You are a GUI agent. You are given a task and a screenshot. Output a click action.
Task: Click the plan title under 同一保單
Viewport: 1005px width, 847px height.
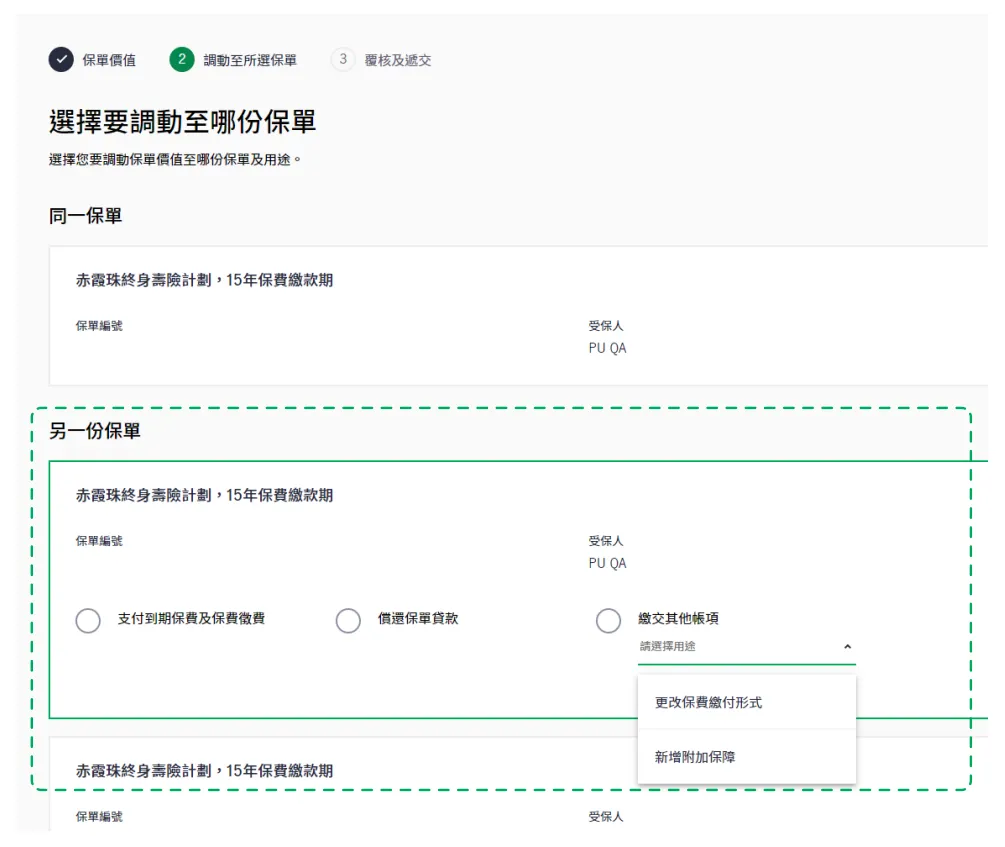204,280
